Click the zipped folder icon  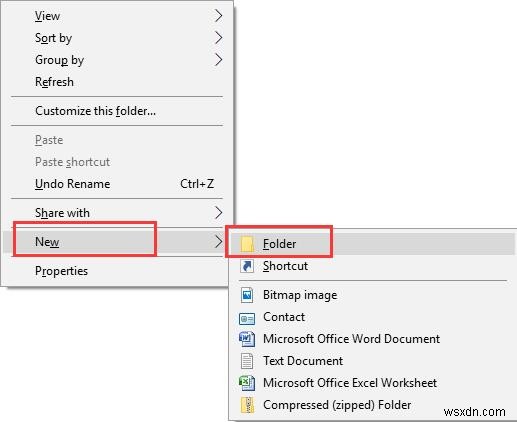tap(247, 405)
